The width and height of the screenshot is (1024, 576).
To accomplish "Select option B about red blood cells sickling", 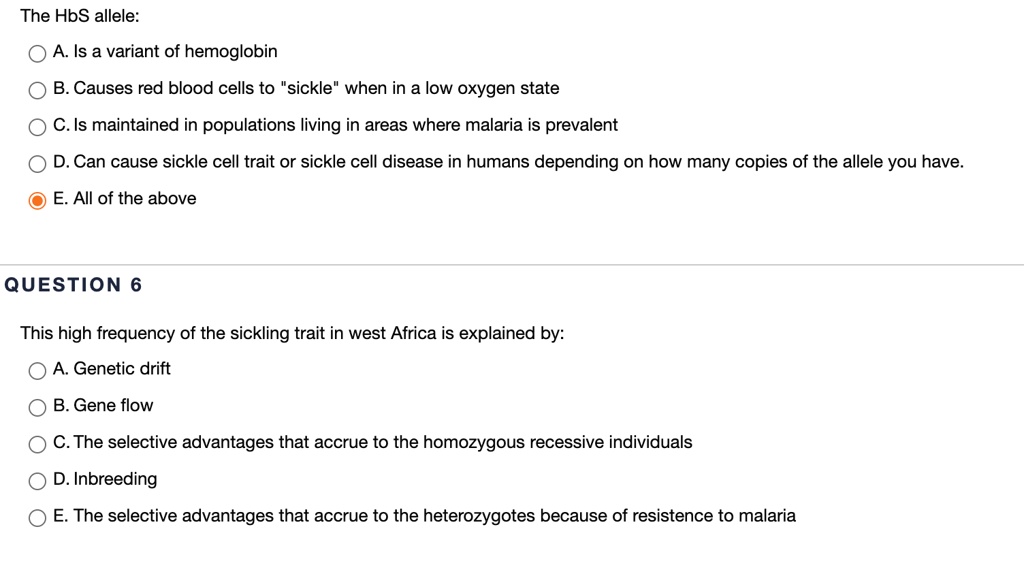I will [x=37, y=89].
